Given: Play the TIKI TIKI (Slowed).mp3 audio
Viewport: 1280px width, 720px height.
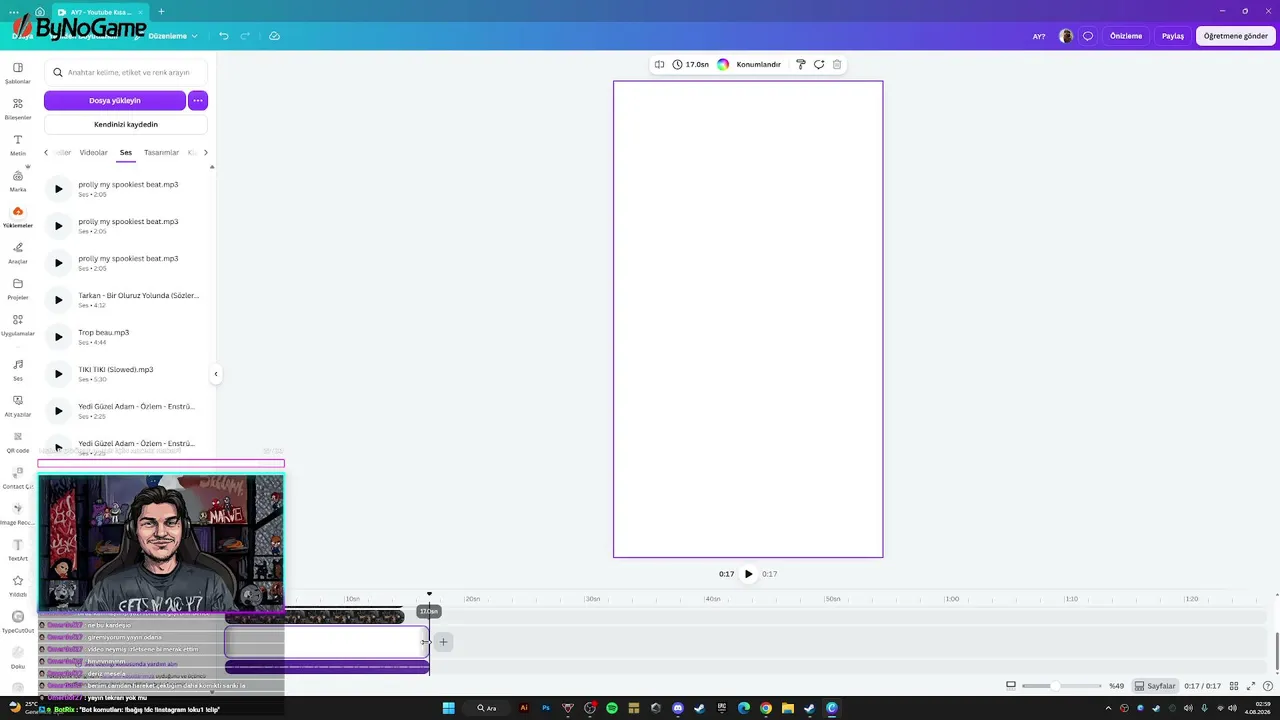Looking at the screenshot, I should 58,374.
